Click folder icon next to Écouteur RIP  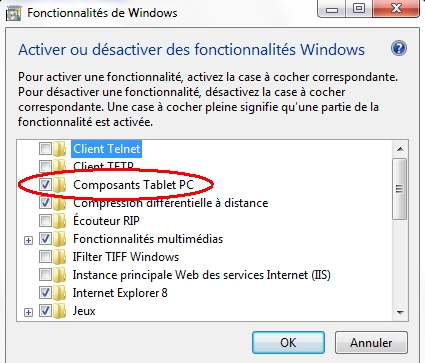pyautogui.click(x=59, y=221)
